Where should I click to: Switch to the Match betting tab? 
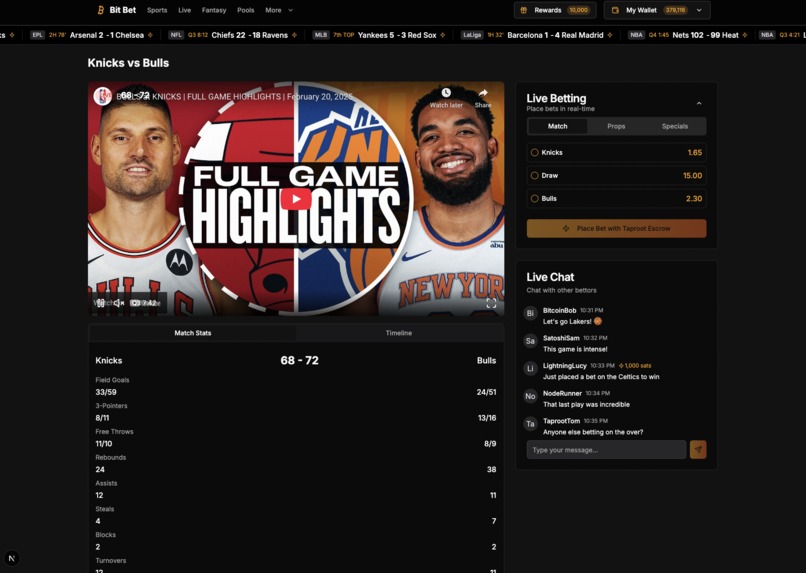point(557,126)
